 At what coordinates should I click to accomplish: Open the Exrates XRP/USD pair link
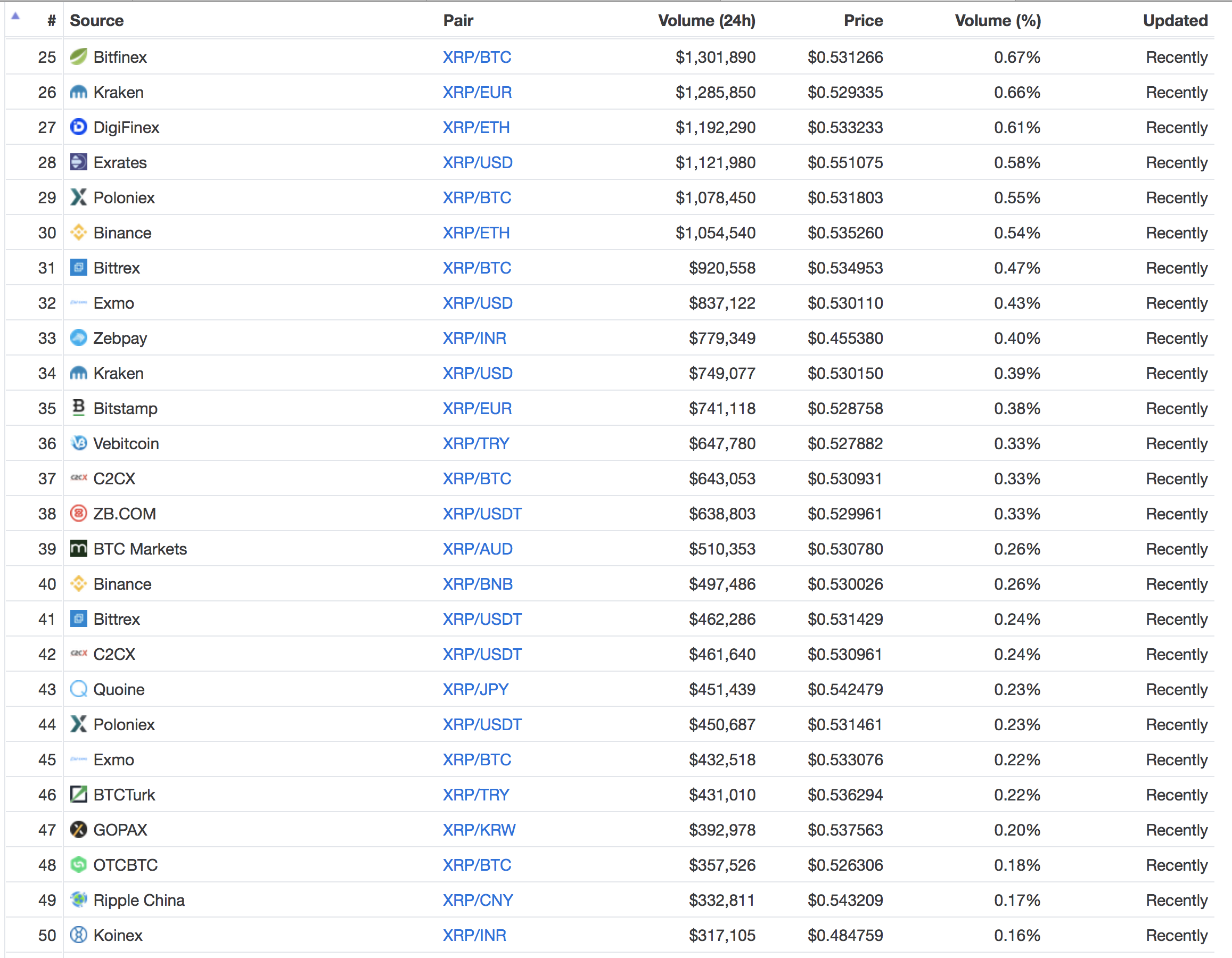point(477,162)
